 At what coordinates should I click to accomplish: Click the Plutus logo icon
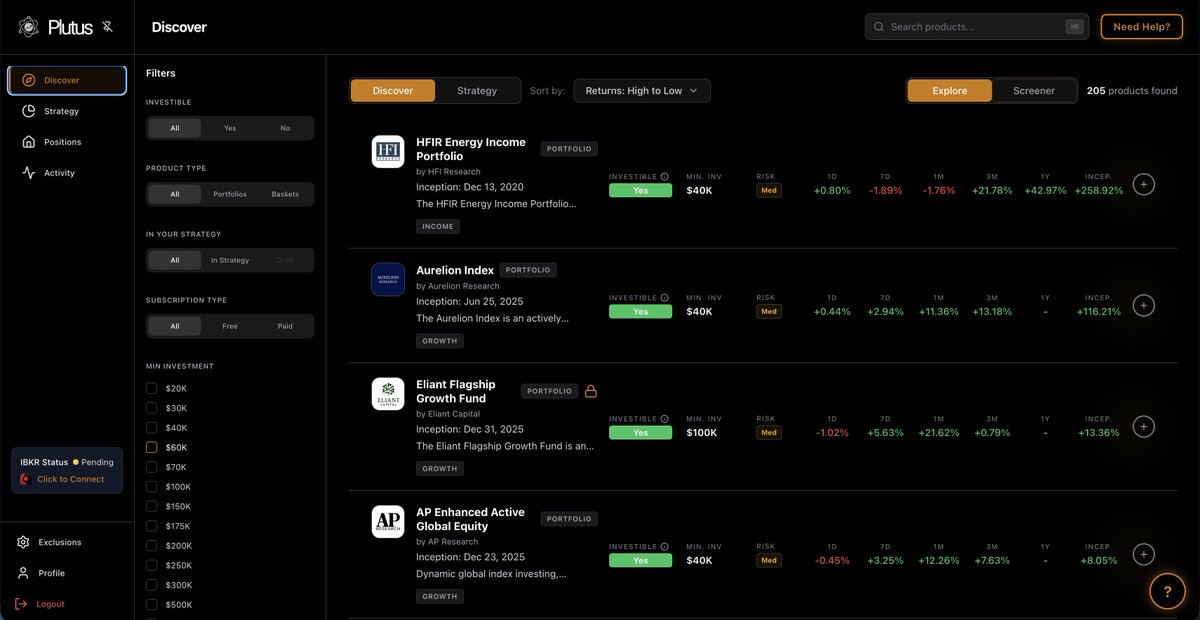pos(29,27)
